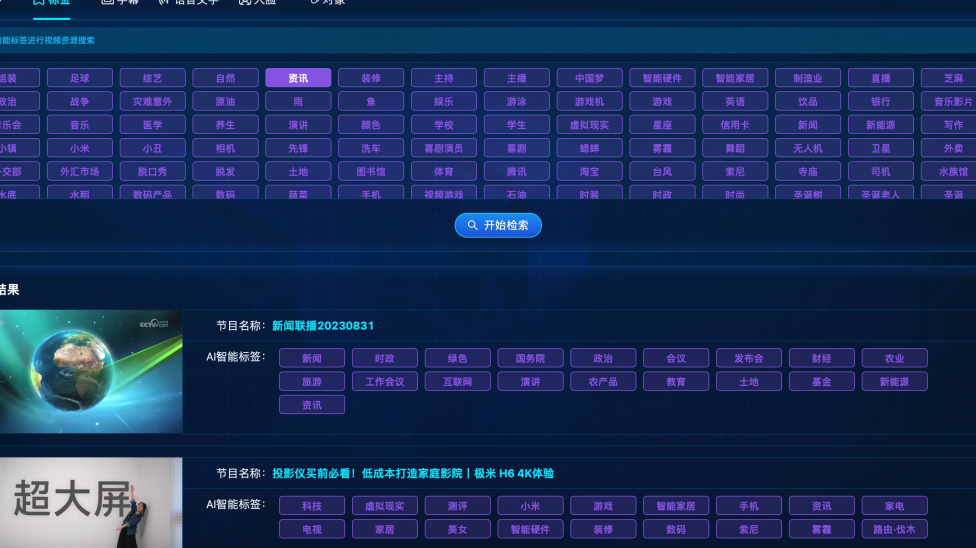
Task: Select the 制造业 tag filter
Action: 808,78
